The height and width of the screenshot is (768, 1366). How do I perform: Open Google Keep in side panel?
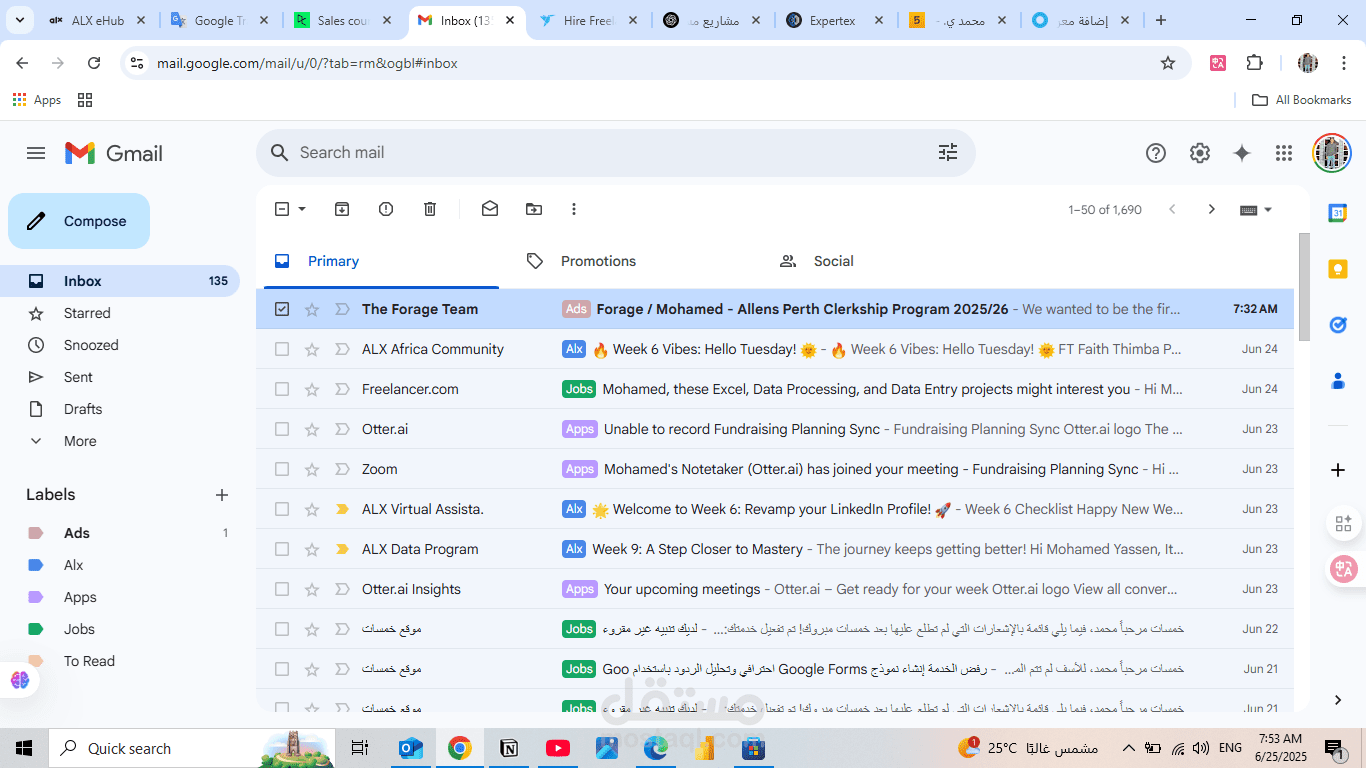pos(1338,269)
